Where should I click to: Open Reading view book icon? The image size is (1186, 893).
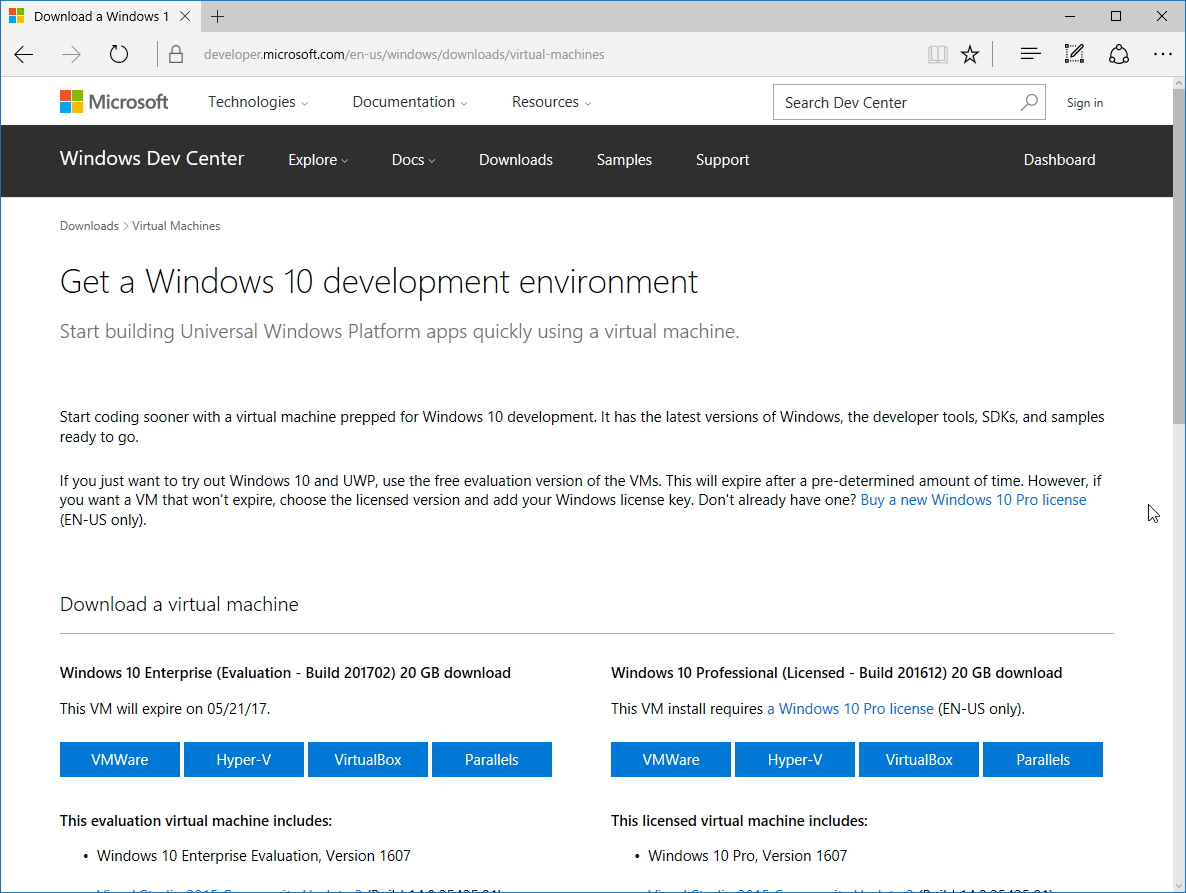click(937, 55)
